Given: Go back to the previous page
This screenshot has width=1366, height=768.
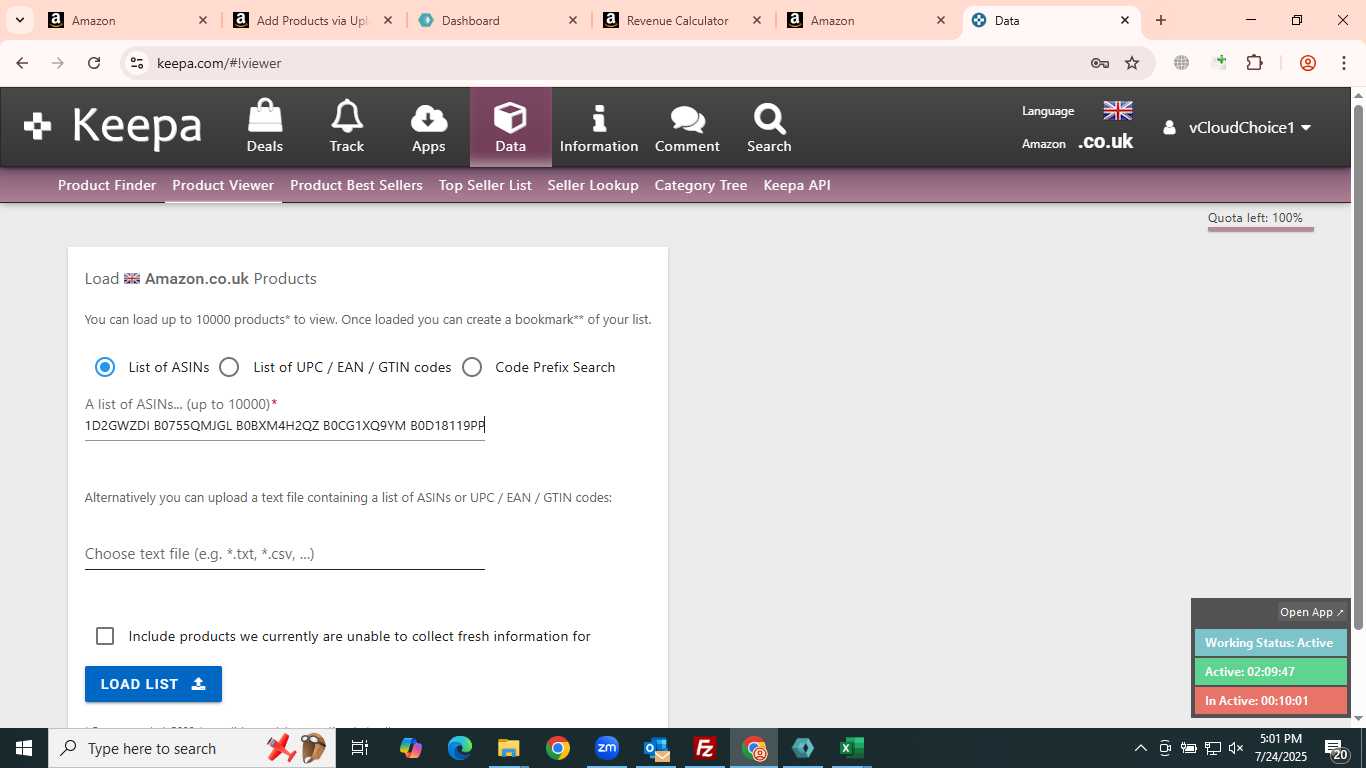Looking at the screenshot, I should tap(22, 63).
